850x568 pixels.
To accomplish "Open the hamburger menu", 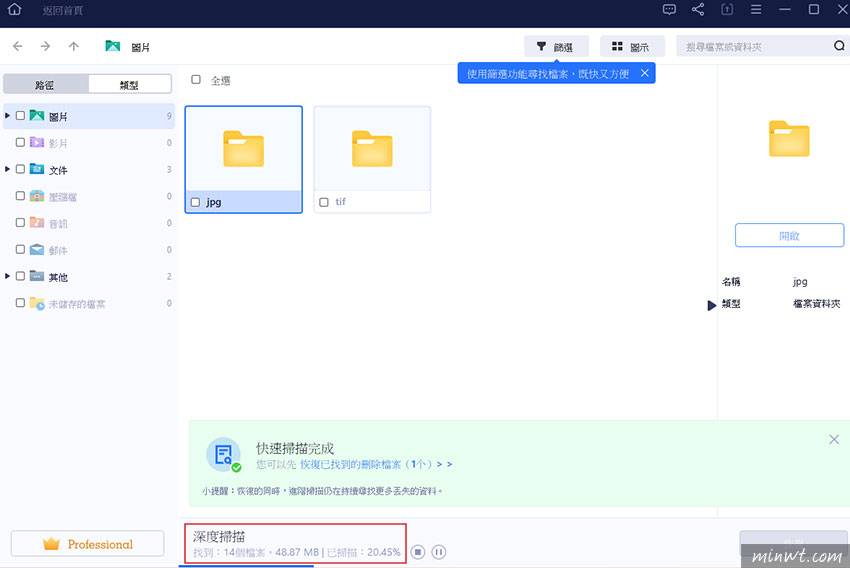I will pyautogui.click(x=756, y=9).
